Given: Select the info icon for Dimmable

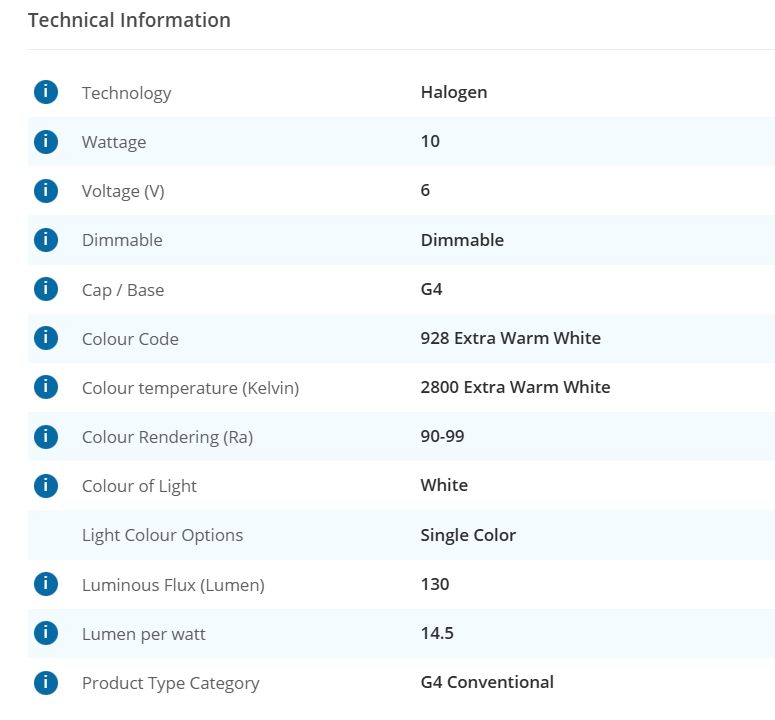Looking at the screenshot, I should click(46, 239).
